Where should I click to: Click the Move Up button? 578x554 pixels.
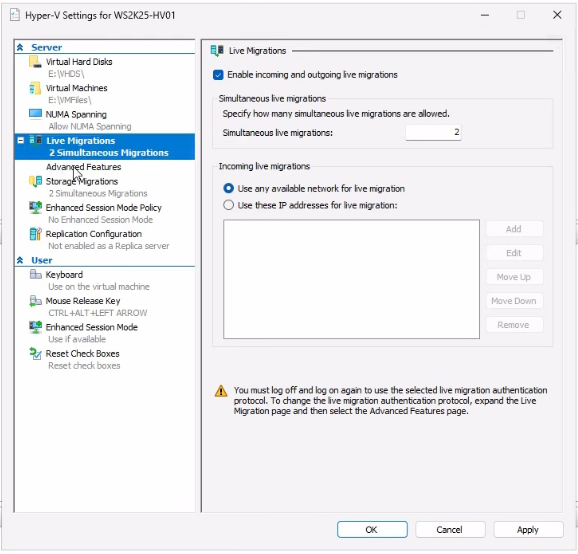(x=514, y=277)
